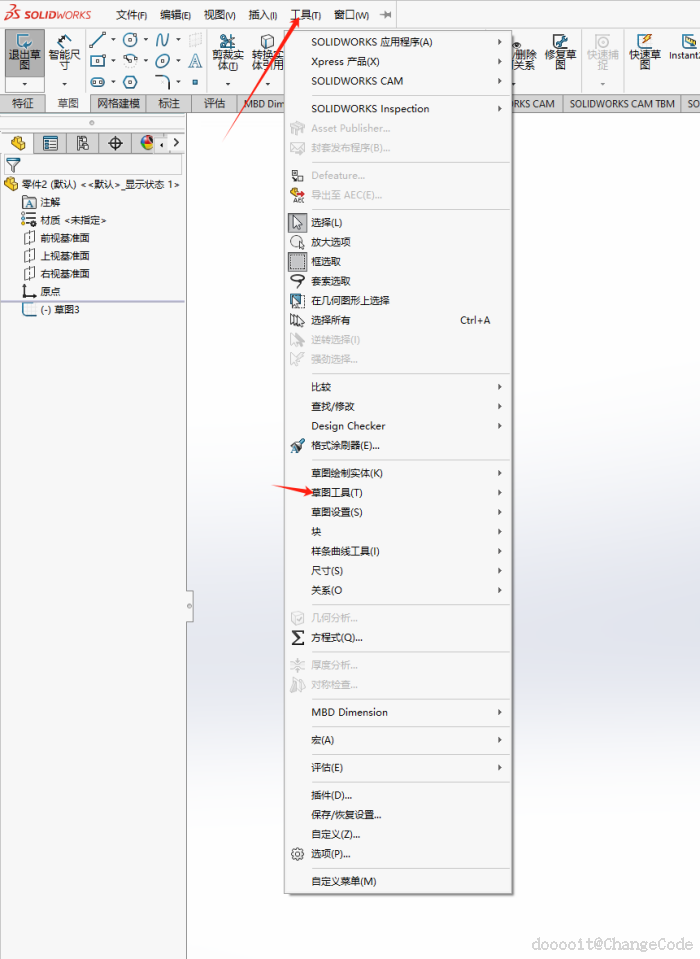Viewport: 700px width, 959px height.
Task: Select the Circle sketch tool
Action: [130, 40]
